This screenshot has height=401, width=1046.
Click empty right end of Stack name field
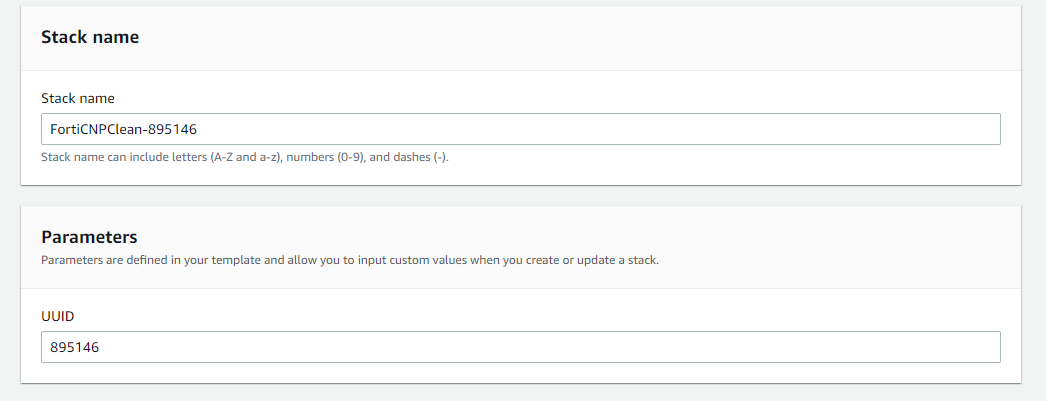click(x=900, y=129)
